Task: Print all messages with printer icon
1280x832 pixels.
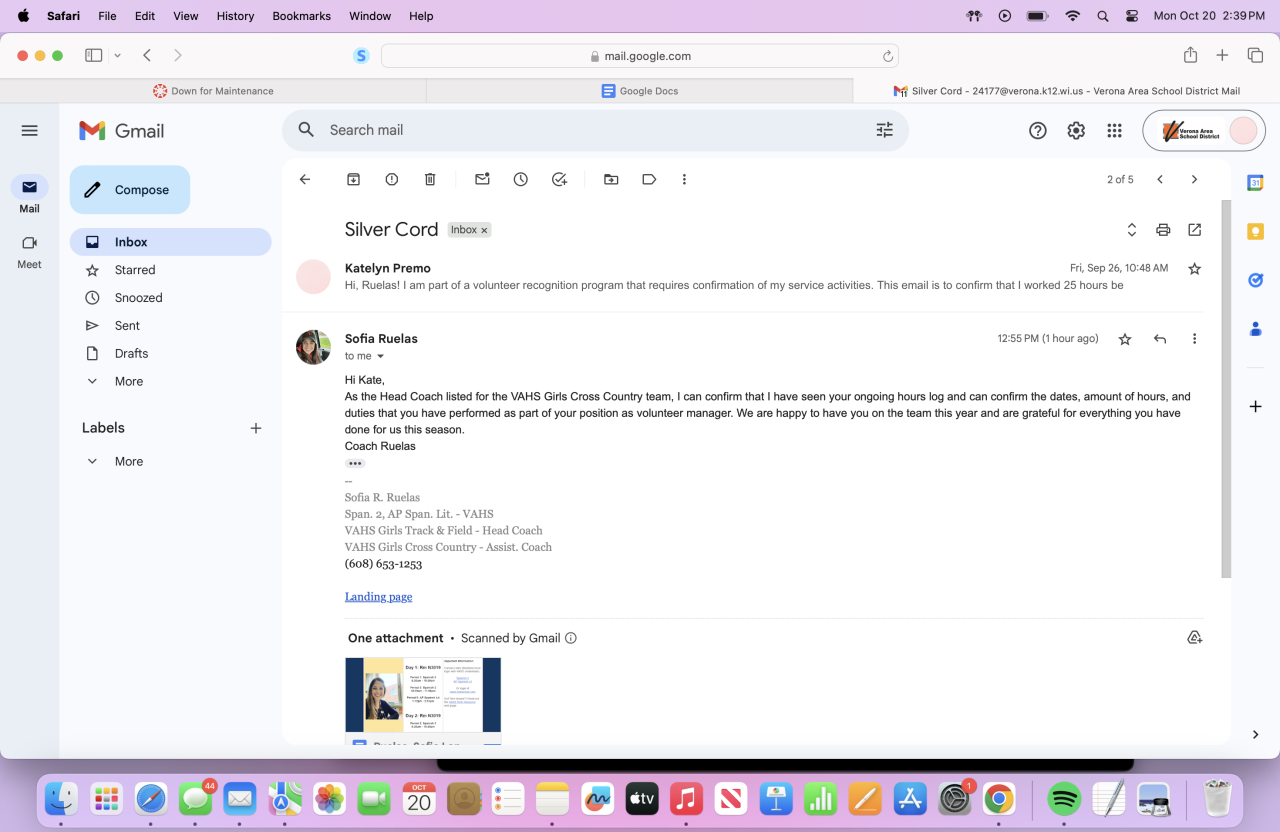Action: (1163, 229)
